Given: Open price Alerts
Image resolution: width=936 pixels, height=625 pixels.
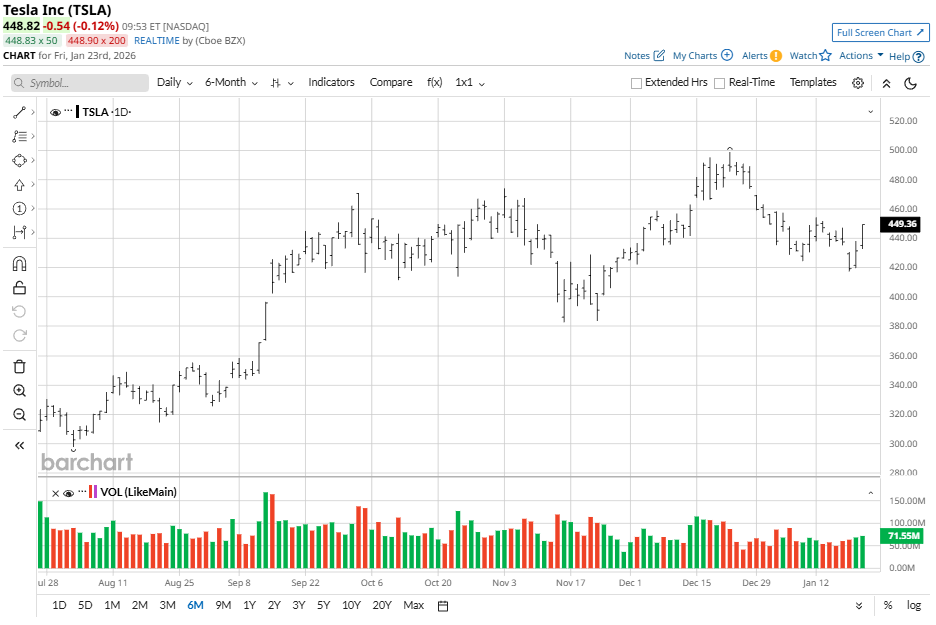Looking at the screenshot, I should 761,56.
